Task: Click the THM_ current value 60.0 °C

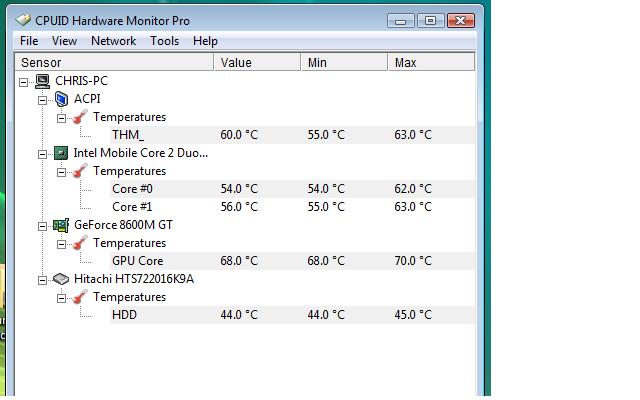Action: tap(239, 135)
